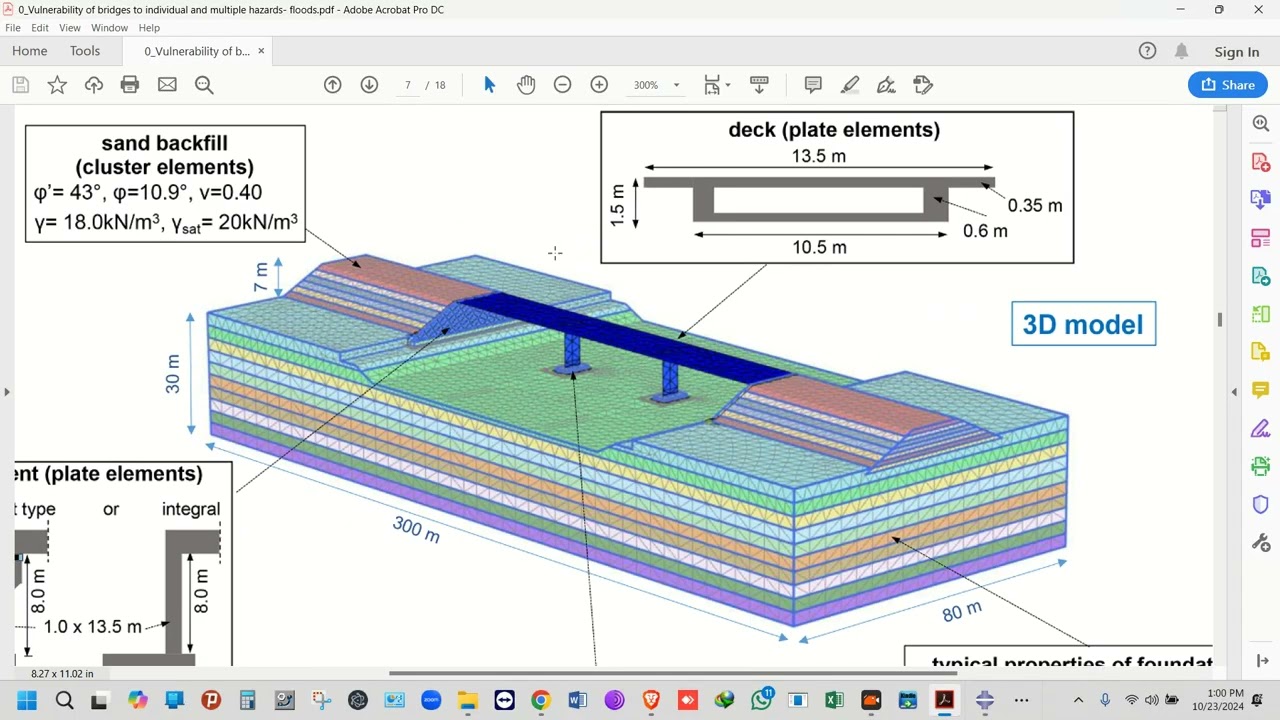The image size is (1280, 720).
Task: Upload the file to cloud storage
Action: [x=94, y=85]
